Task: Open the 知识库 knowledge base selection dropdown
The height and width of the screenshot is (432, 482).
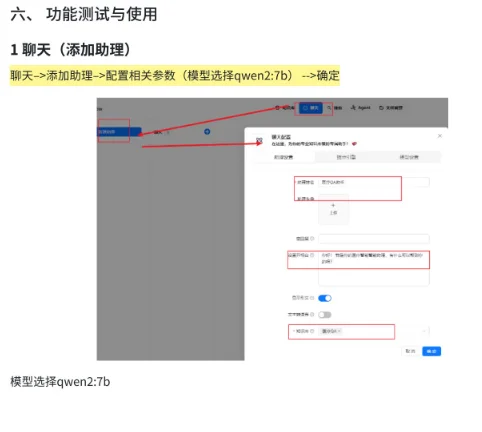Action: [x=374, y=331]
